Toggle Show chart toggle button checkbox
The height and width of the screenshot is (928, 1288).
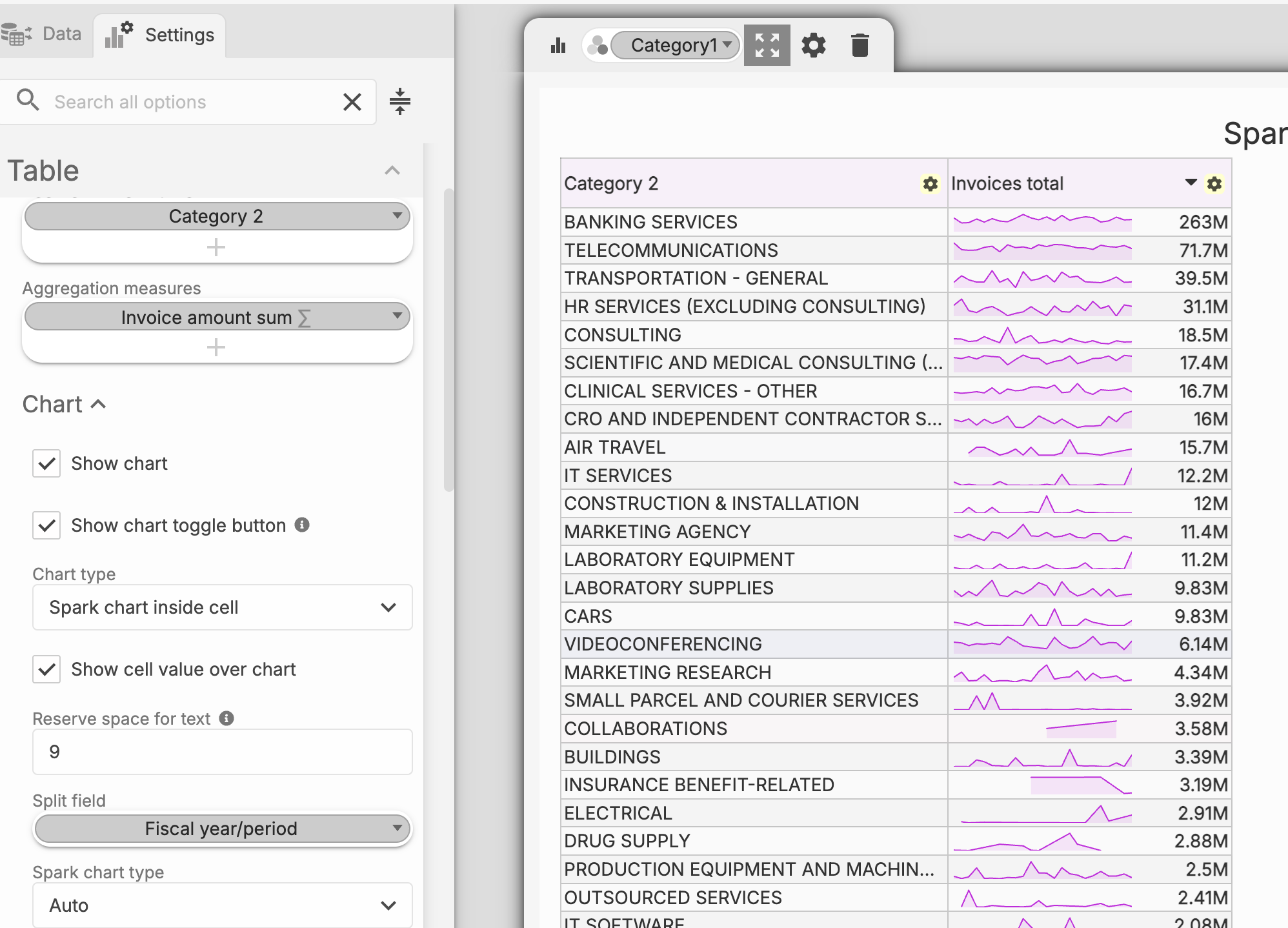46,525
